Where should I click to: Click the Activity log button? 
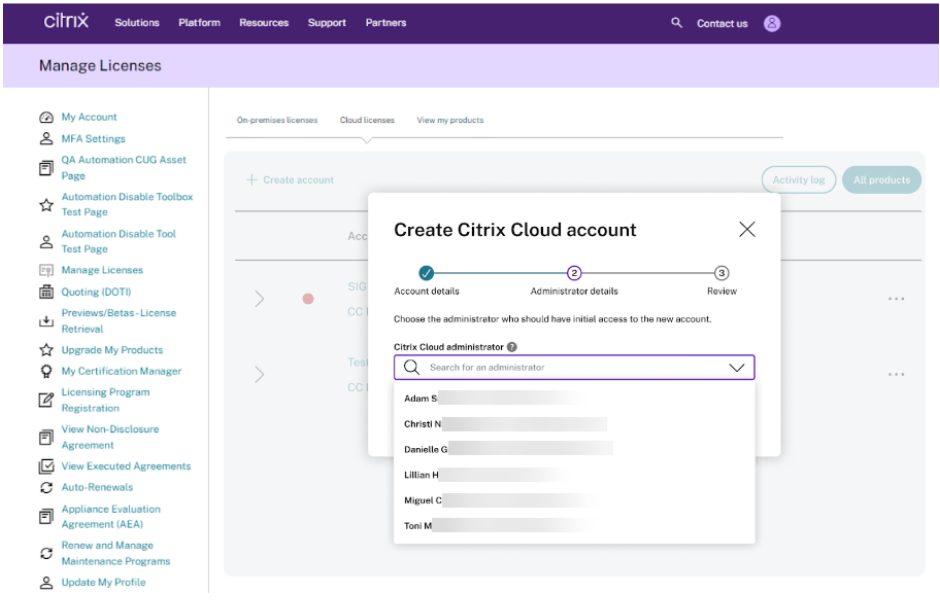[798, 180]
